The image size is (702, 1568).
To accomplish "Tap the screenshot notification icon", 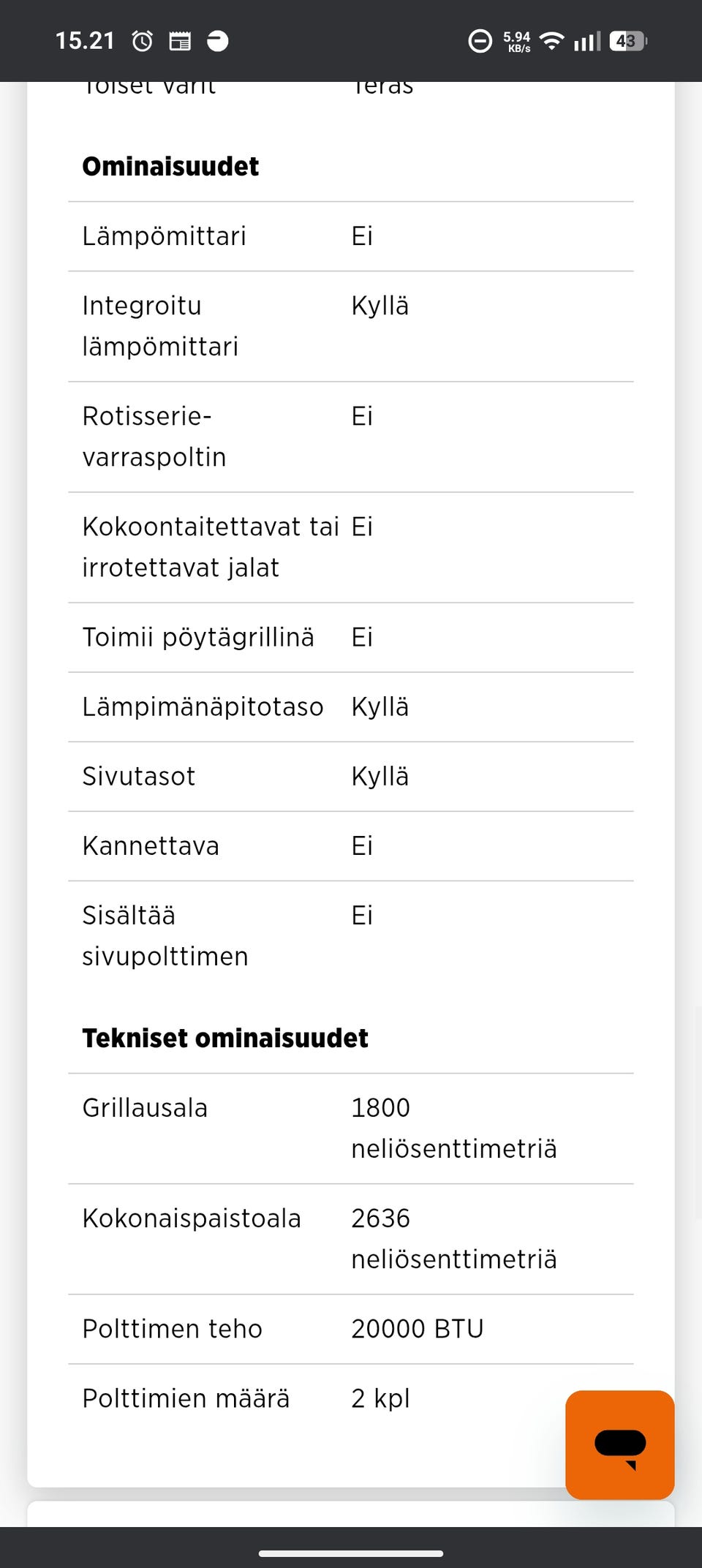I will coord(217,39).
